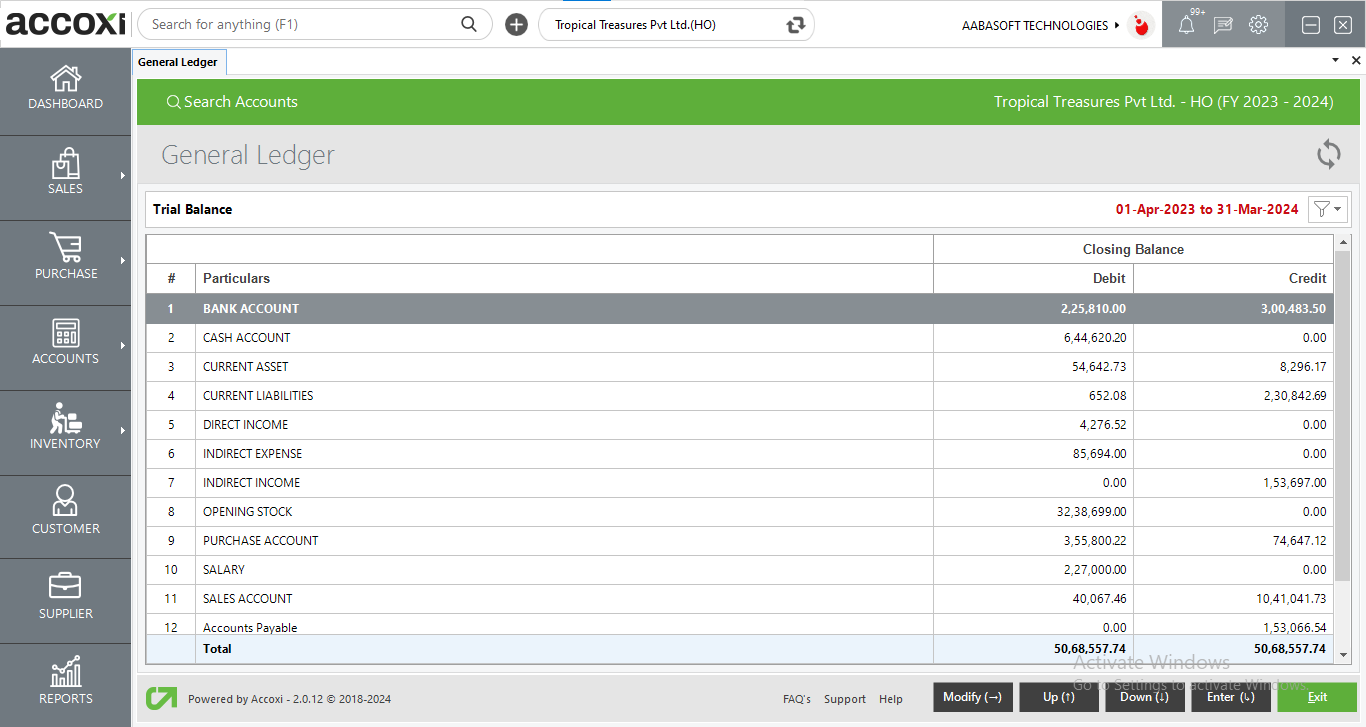Open the Reports chart icon

65,672
